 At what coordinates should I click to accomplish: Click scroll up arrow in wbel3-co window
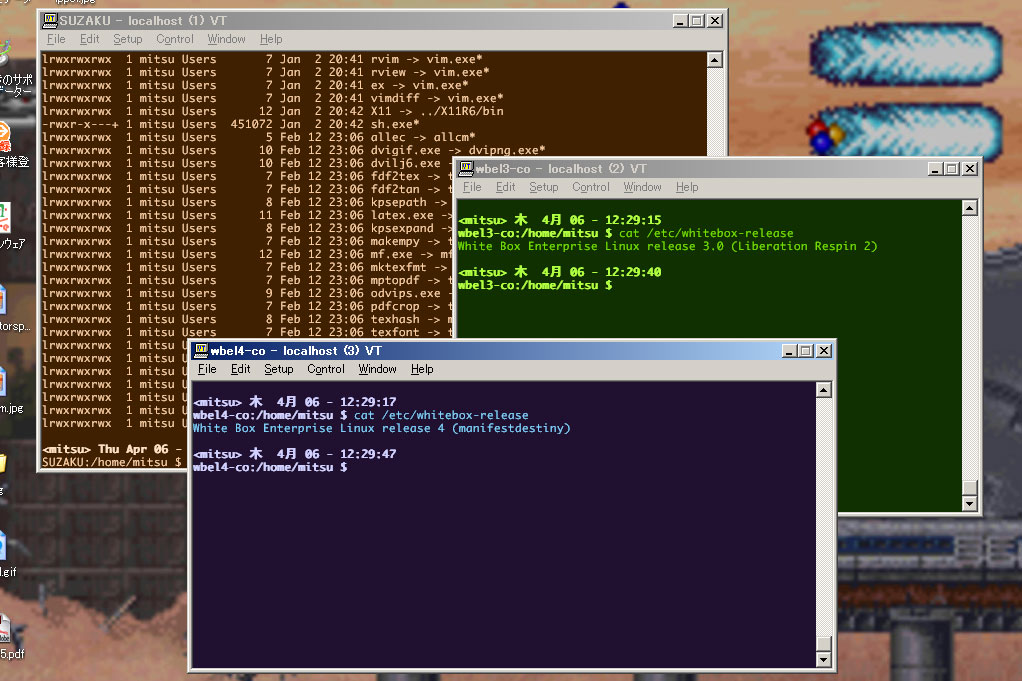pyautogui.click(x=967, y=208)
